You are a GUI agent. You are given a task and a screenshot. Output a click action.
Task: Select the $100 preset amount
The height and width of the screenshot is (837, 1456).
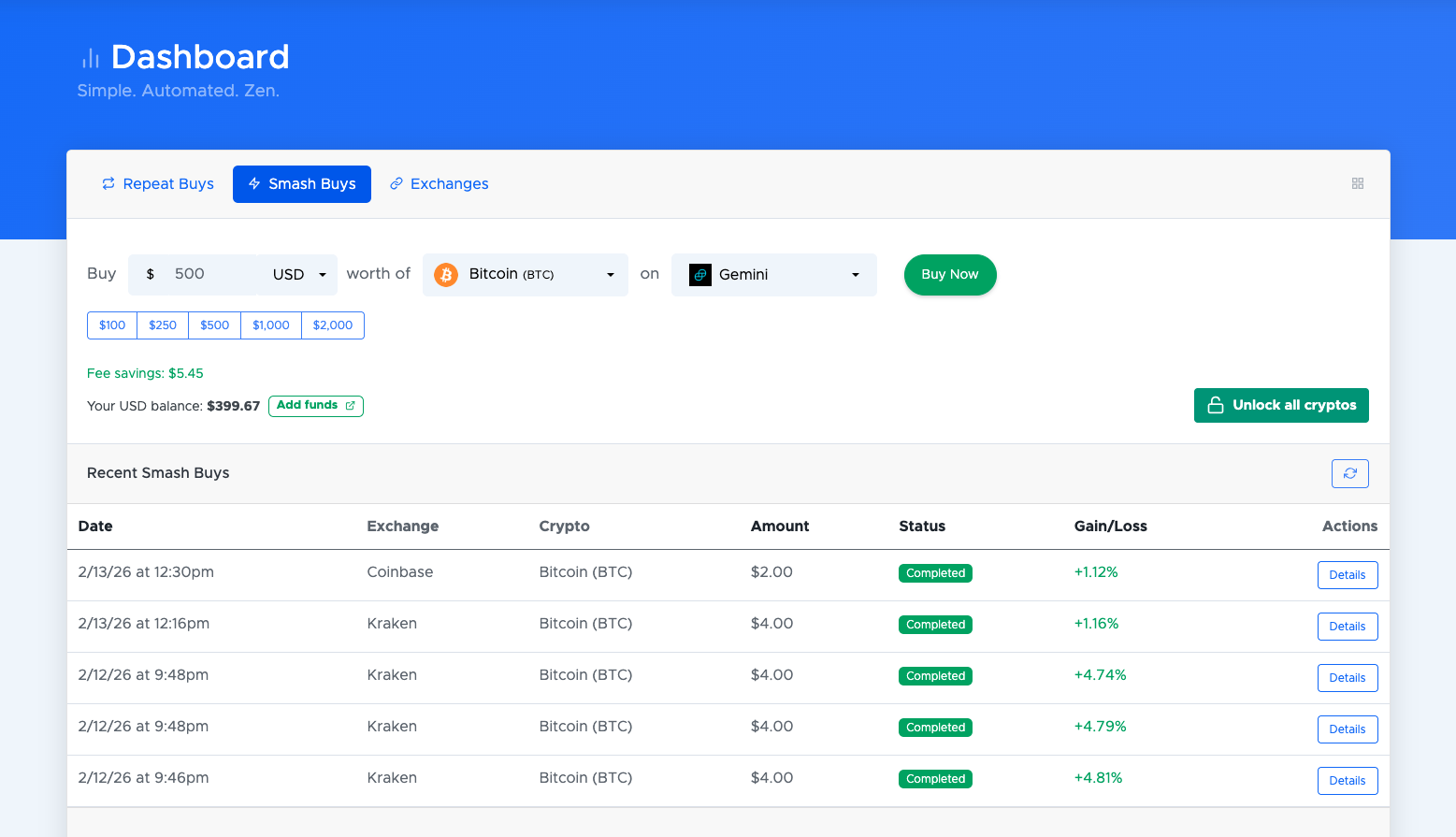112,325
